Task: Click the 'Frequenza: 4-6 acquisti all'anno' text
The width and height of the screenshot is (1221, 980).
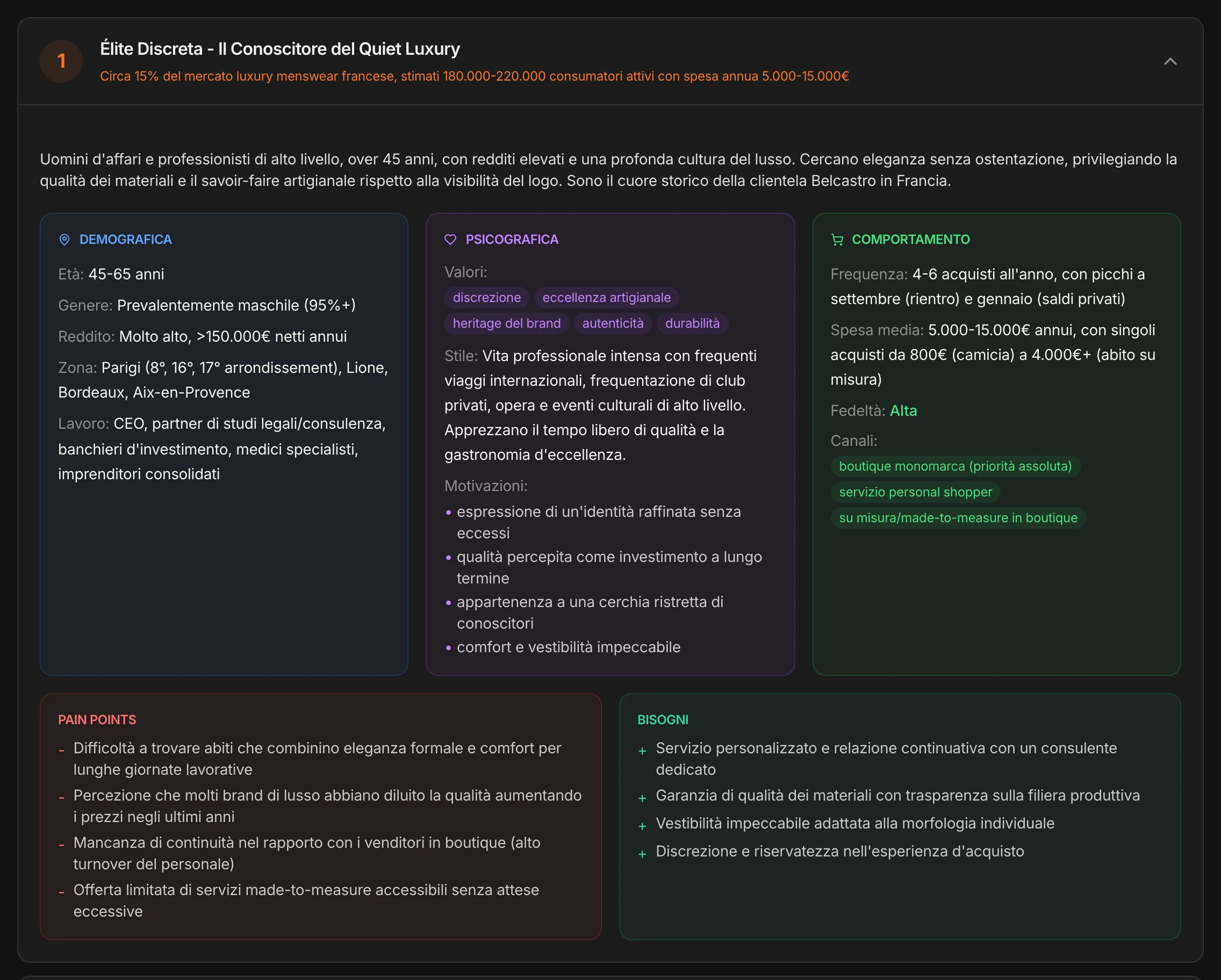Action: tap(987, 286)
